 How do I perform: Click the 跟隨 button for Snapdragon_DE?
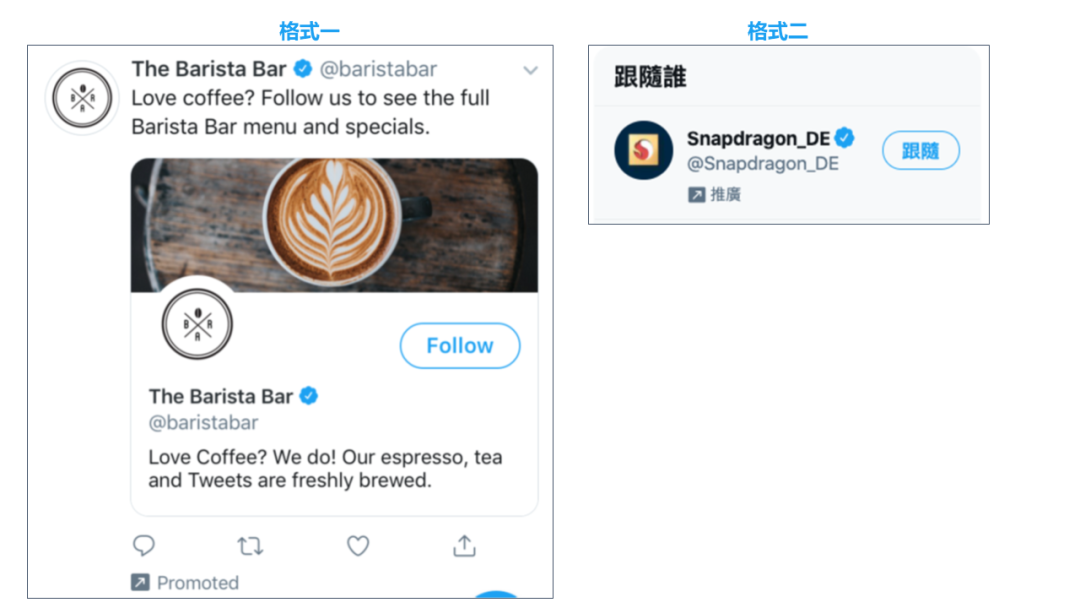(x=920, y=150)
